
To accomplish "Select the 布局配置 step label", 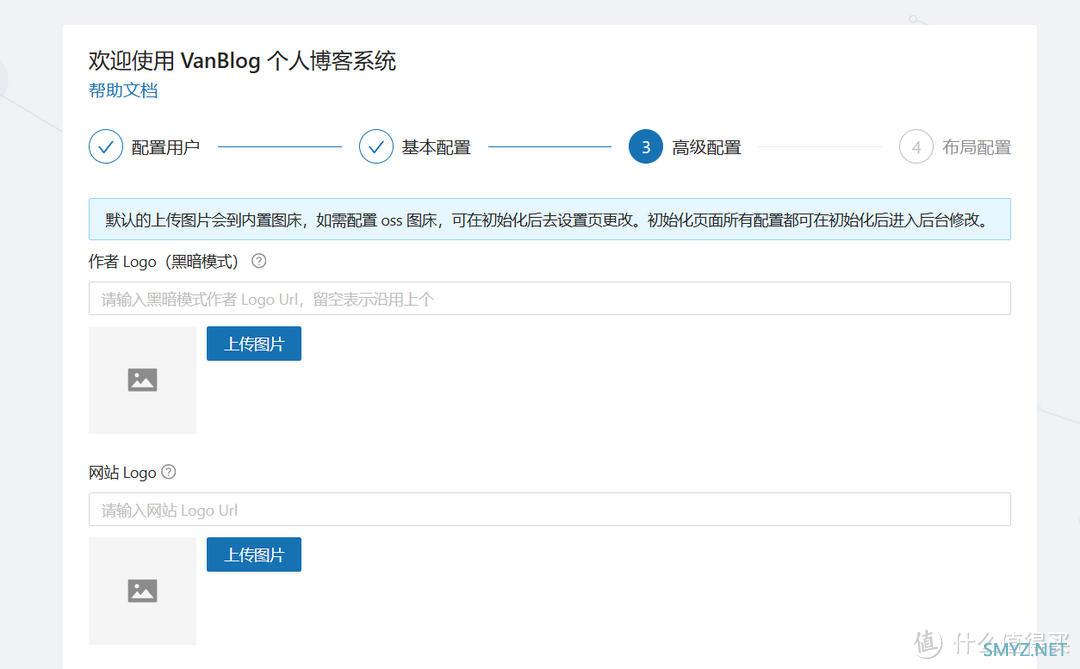I will pyautogui.click(x=977, y=147).
